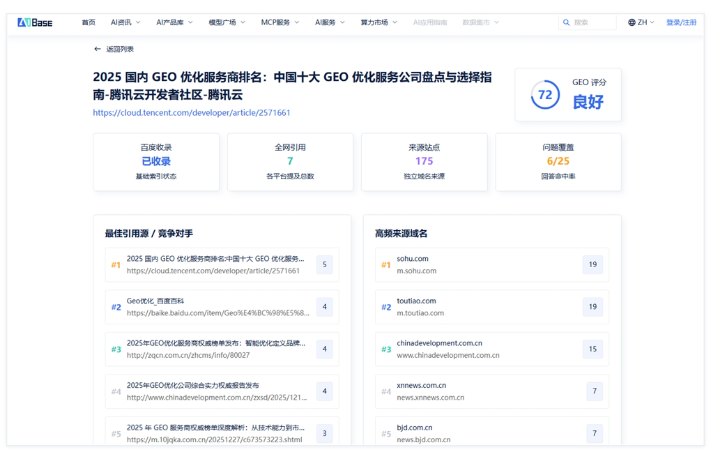Image resolution: width=718 pixels, height=458 pixels.
Task: Click the zqcn.com.cn URL text
Action: (188, 355)
